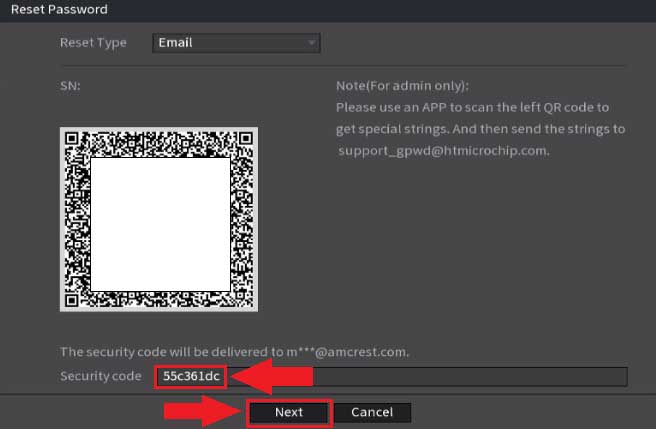
Task: Click the Reset Type dropdown arrow
Action: (x=312, y=43)
